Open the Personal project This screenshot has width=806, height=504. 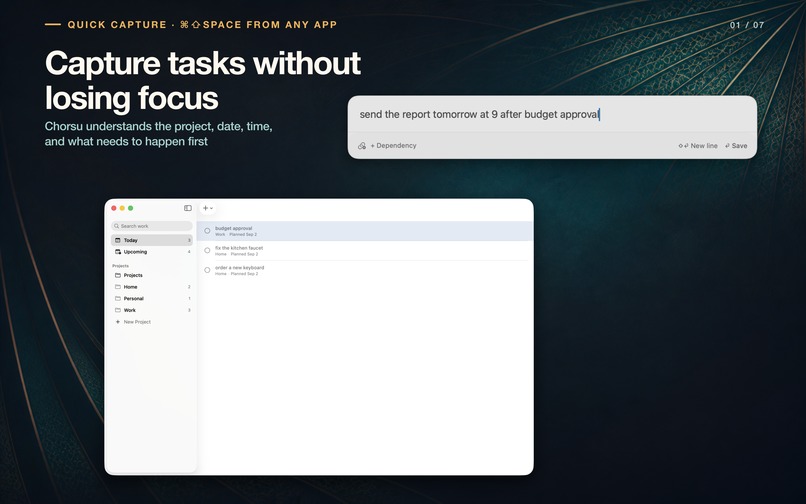pos(152,298)
